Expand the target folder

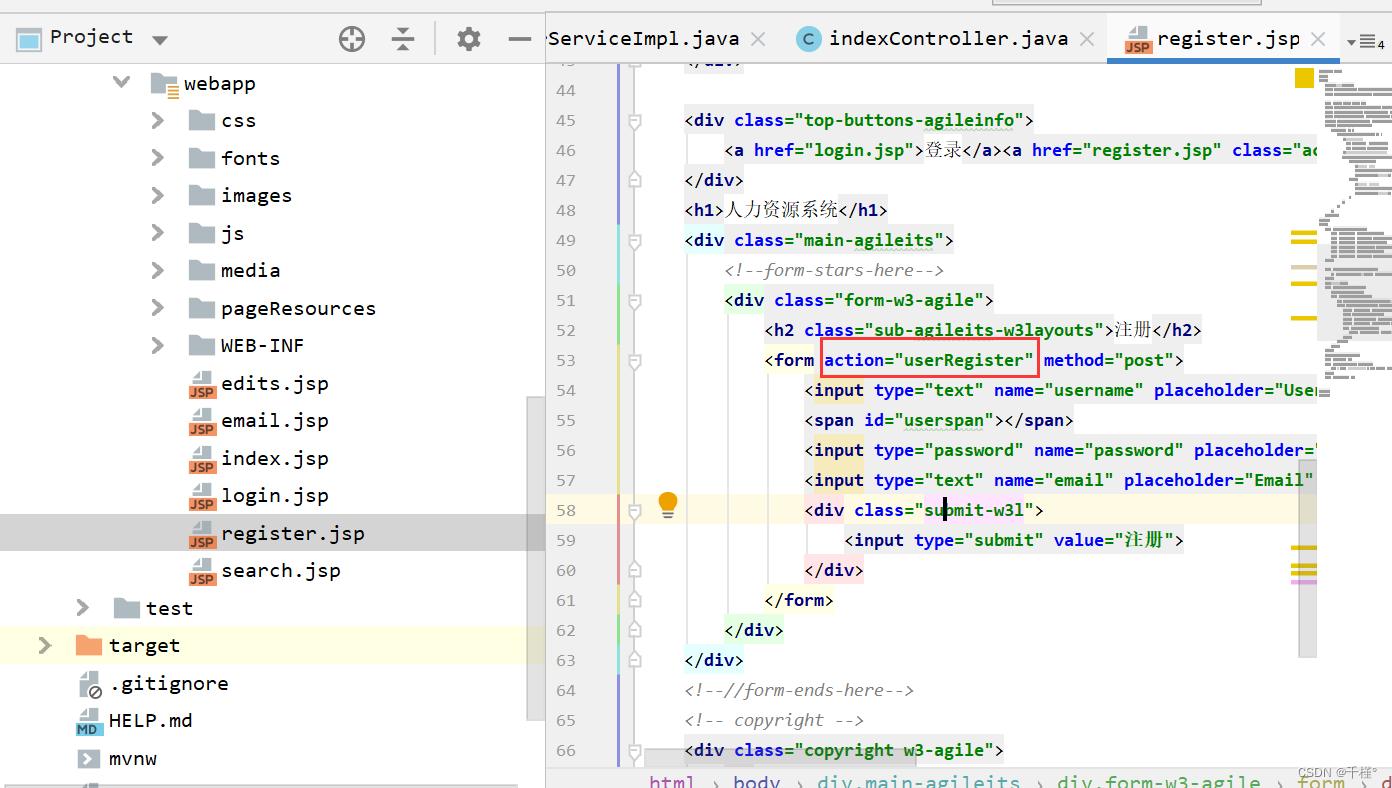(44, 645)
